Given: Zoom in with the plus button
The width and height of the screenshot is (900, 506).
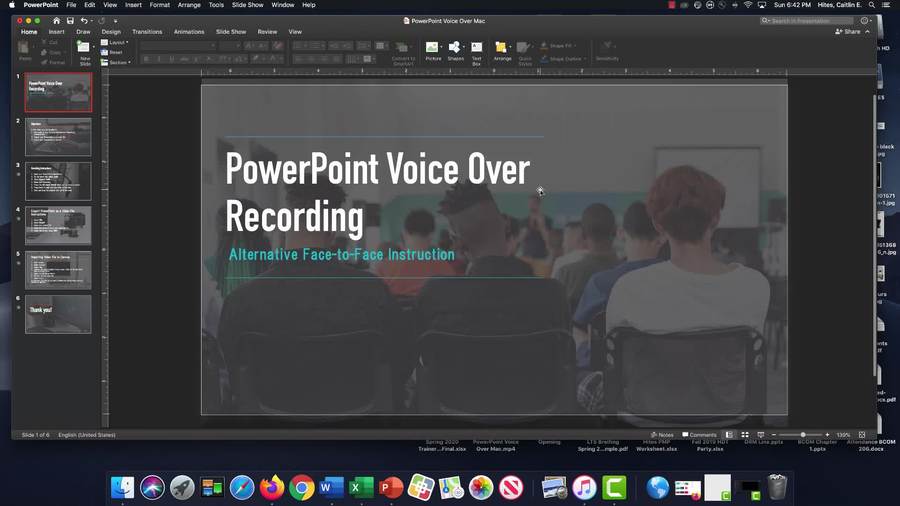Looking at the screenshot, I should [827, 435].
